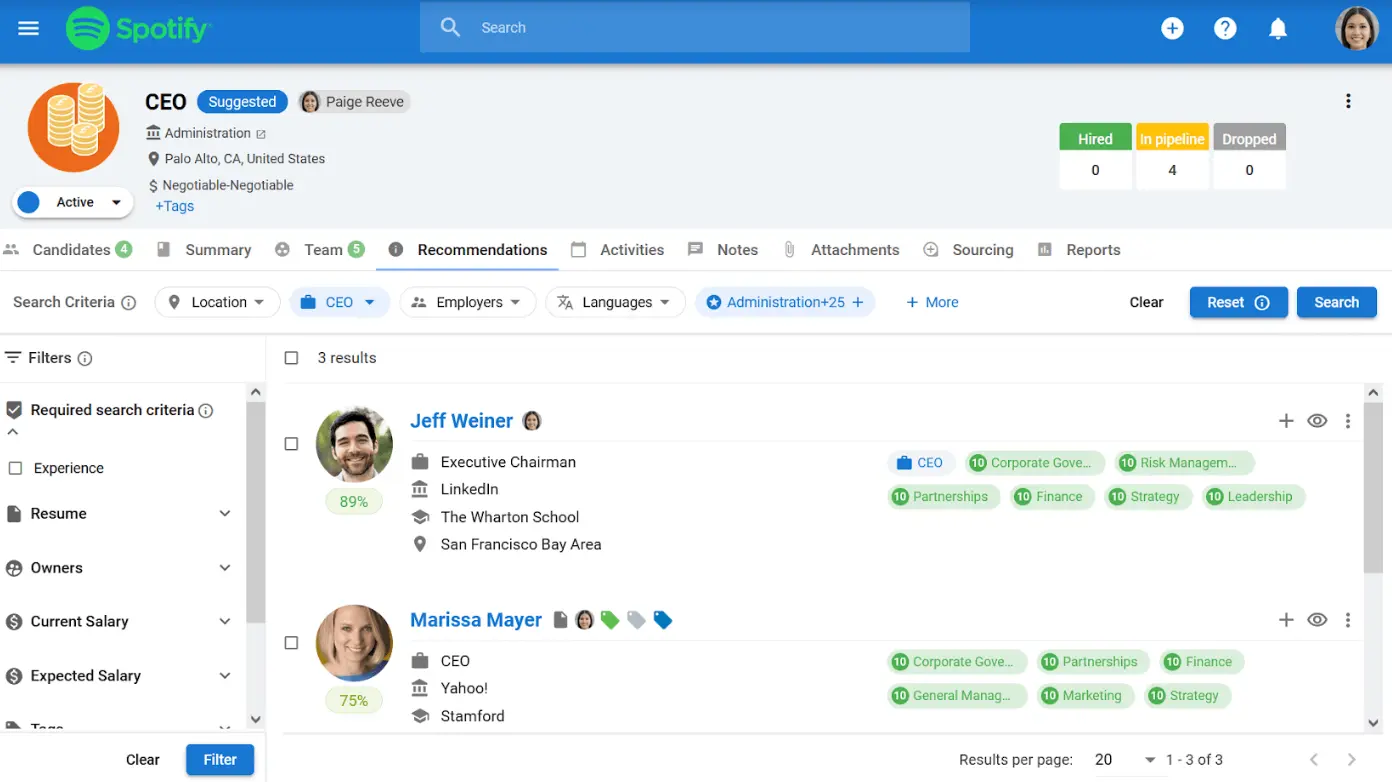Click Jeff Weiner's 89% match score badge
Image resolution: width=1392 pixels, height=782 pixels.
(x=354, y=501)
